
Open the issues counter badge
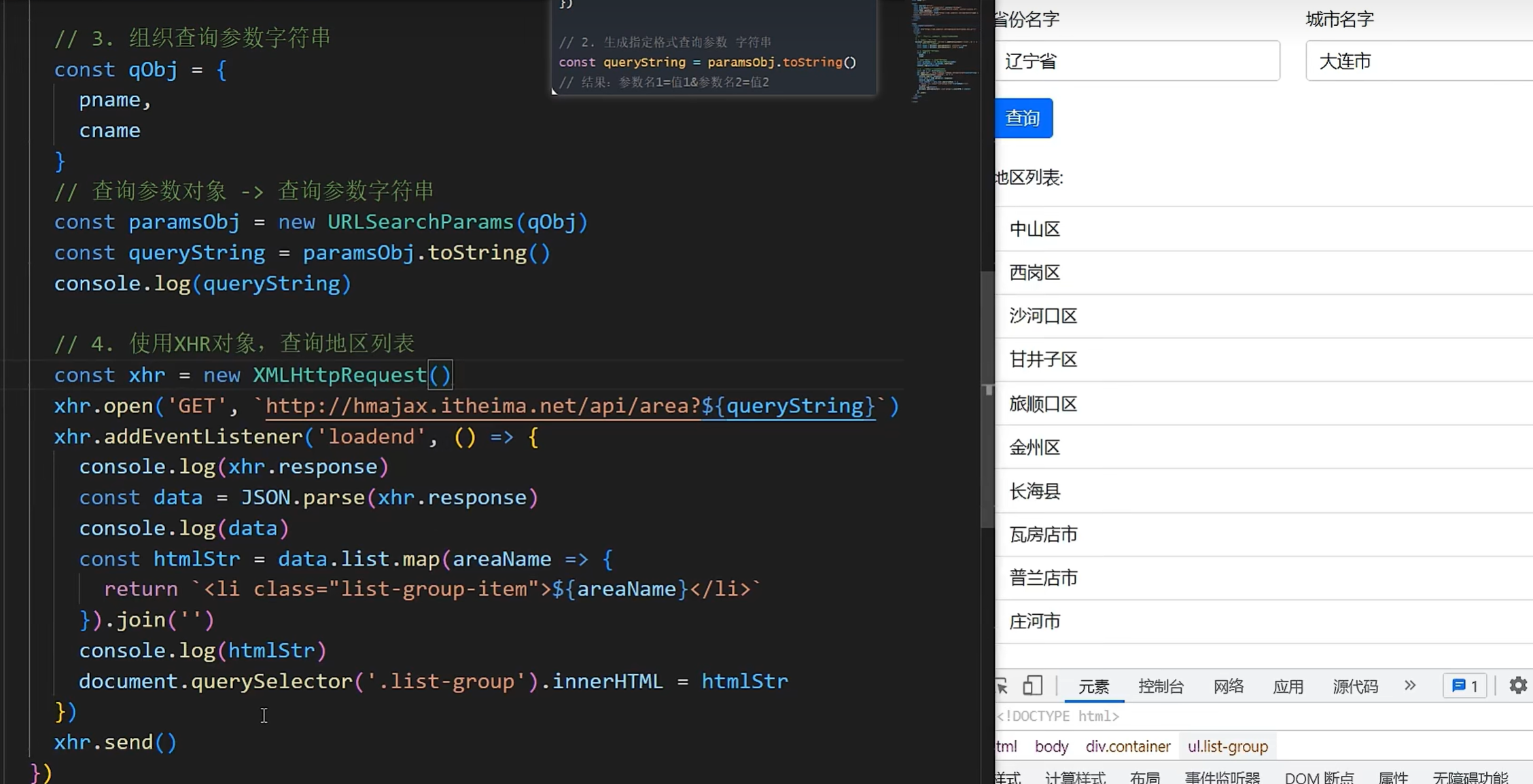(x=1464, y=686)
